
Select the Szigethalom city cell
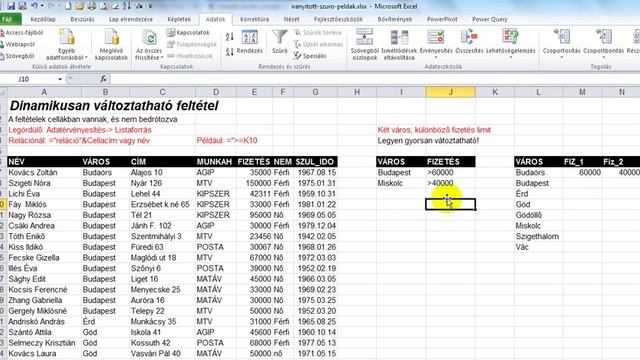tap(538, 236)
